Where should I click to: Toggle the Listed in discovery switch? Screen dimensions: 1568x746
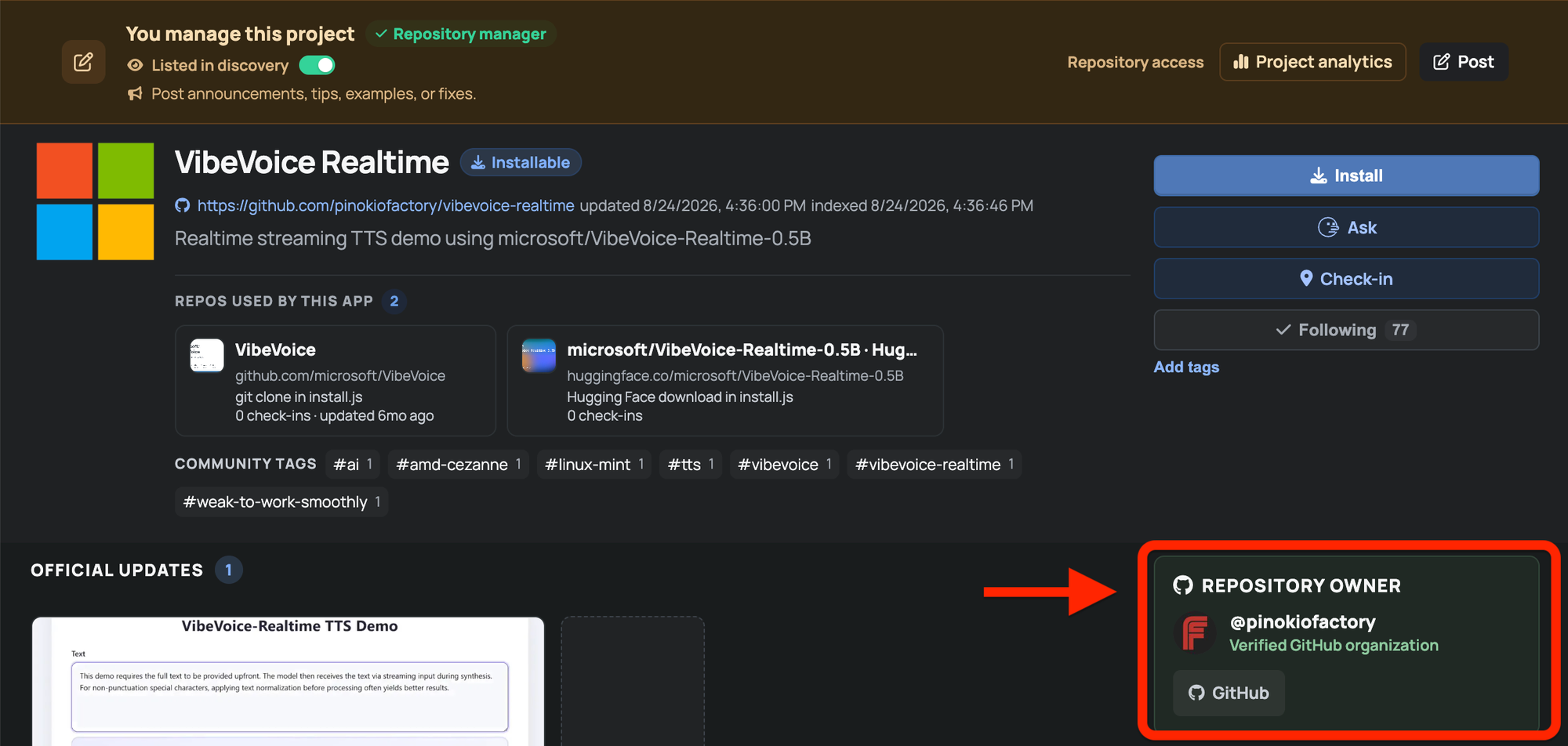(x=317, y=65)
